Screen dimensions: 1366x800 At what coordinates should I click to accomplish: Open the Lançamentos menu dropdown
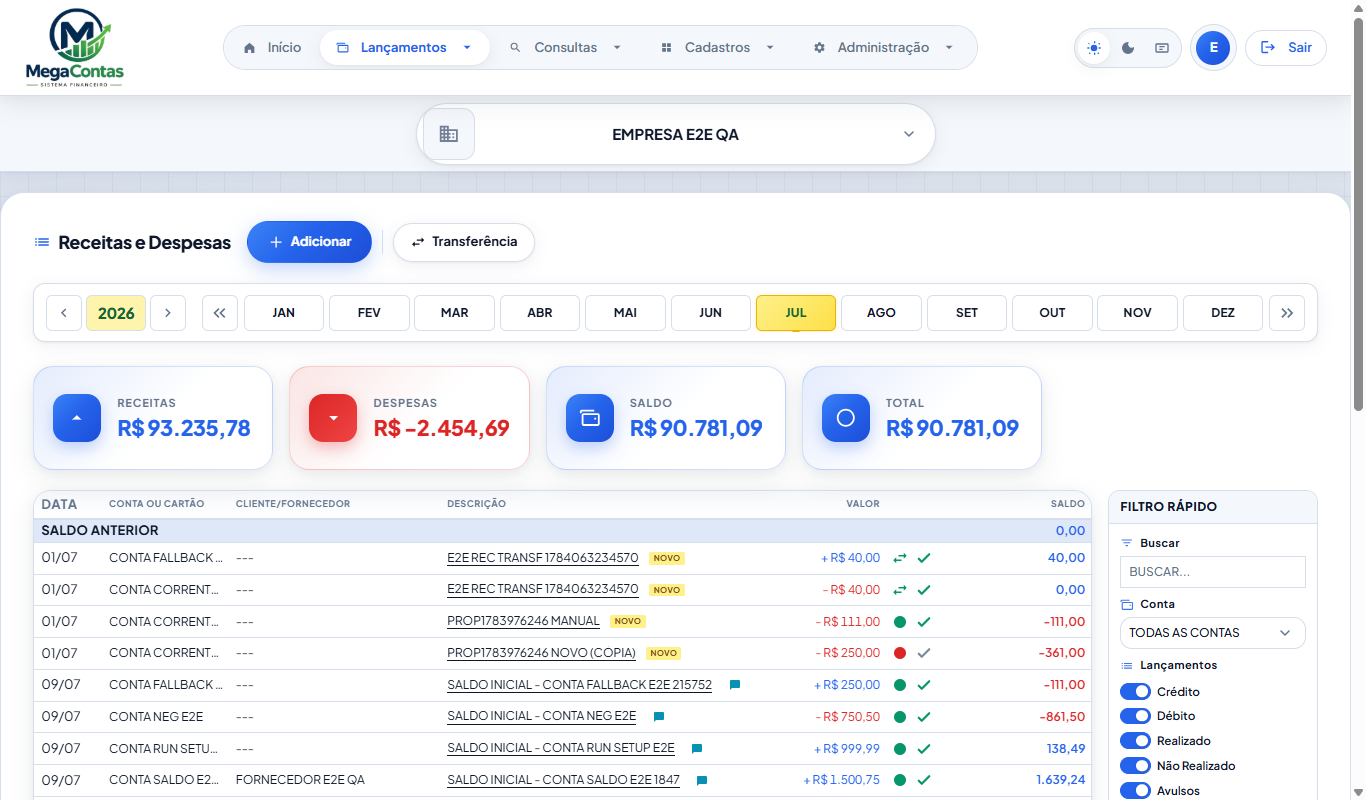pyautogui.click(x=404, y=48)
